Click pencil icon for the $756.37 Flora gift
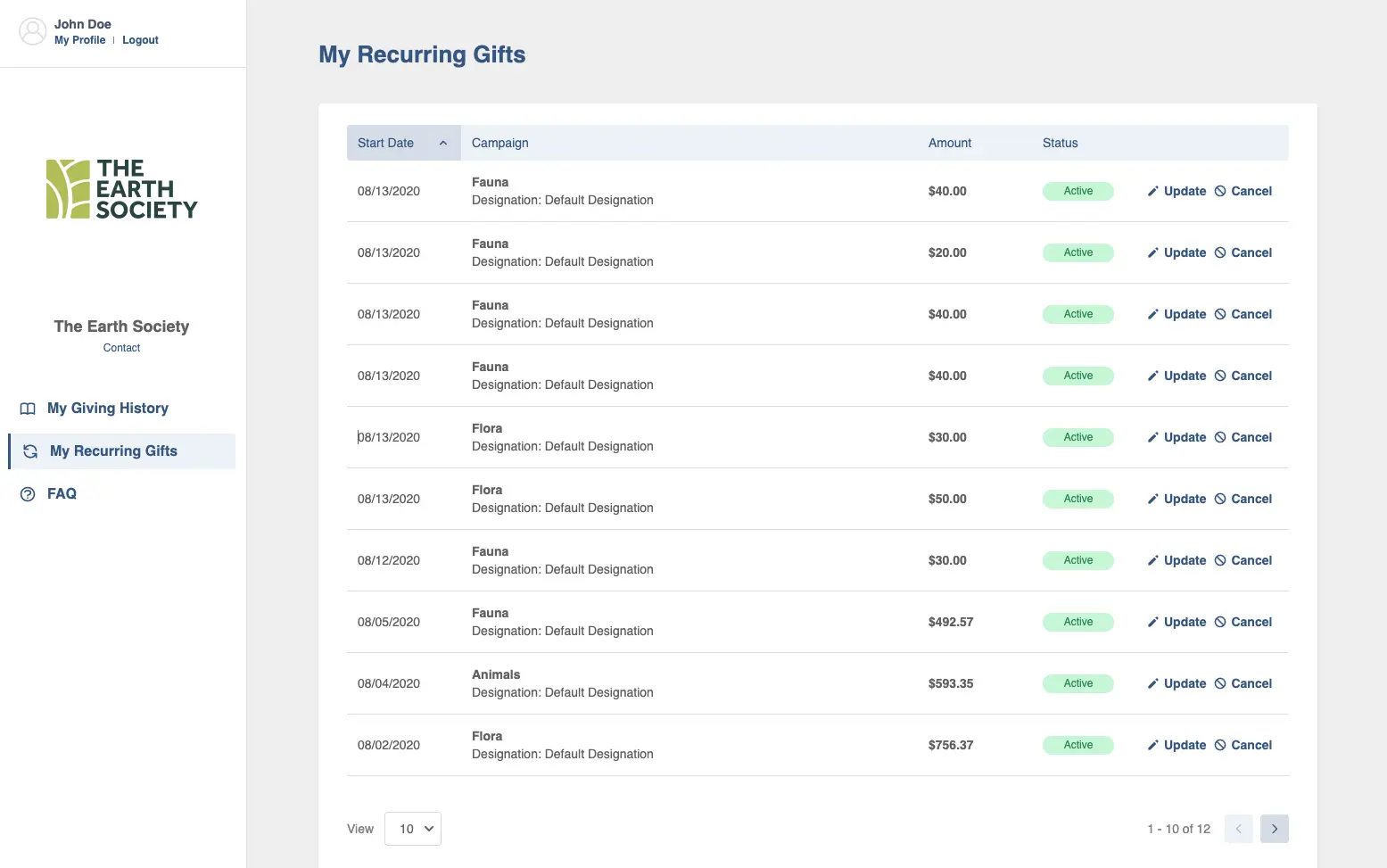Image resolution: width=1387 pixels, height=868 pixels. pos(1152,746)
